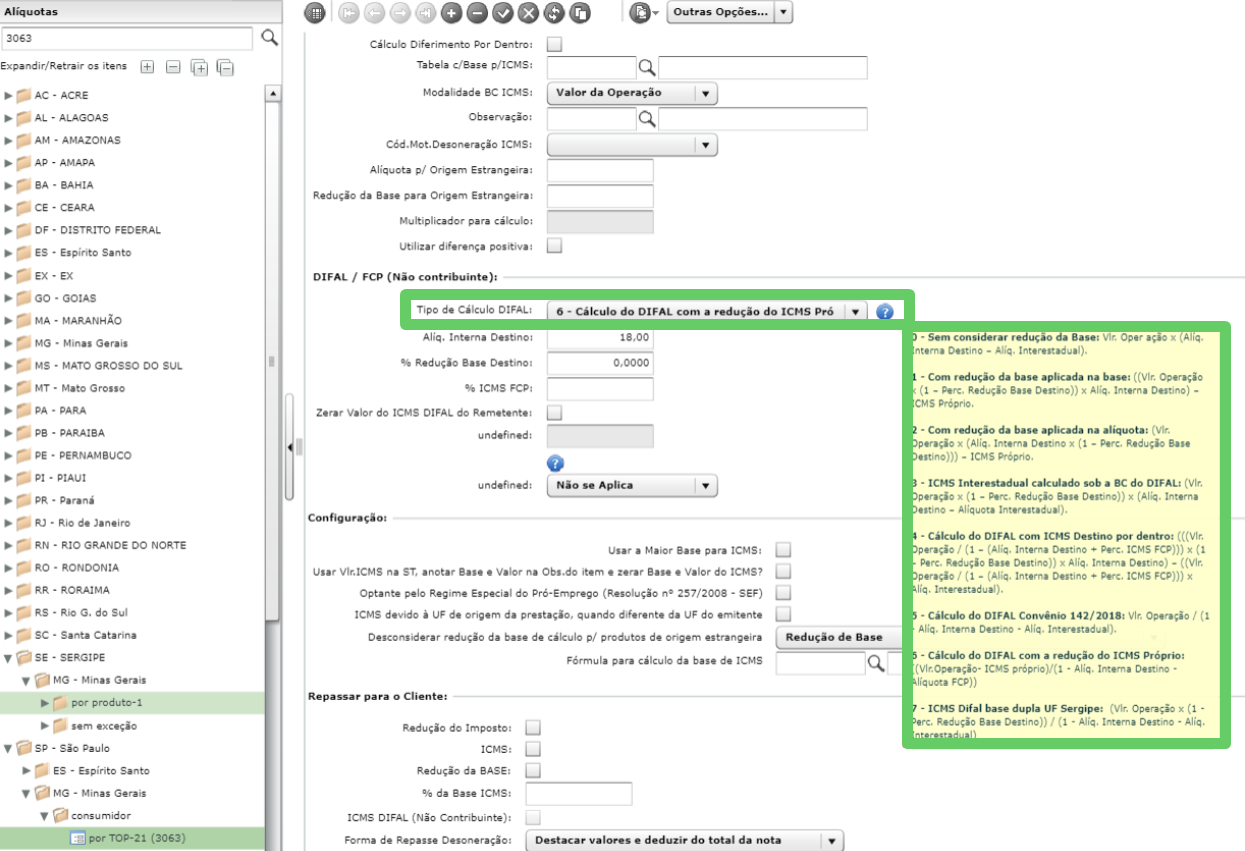The height and width of the screenshot is (851, 1245).
Task: Select por produto-1 tree folder
Action: (x=107, y=703)
